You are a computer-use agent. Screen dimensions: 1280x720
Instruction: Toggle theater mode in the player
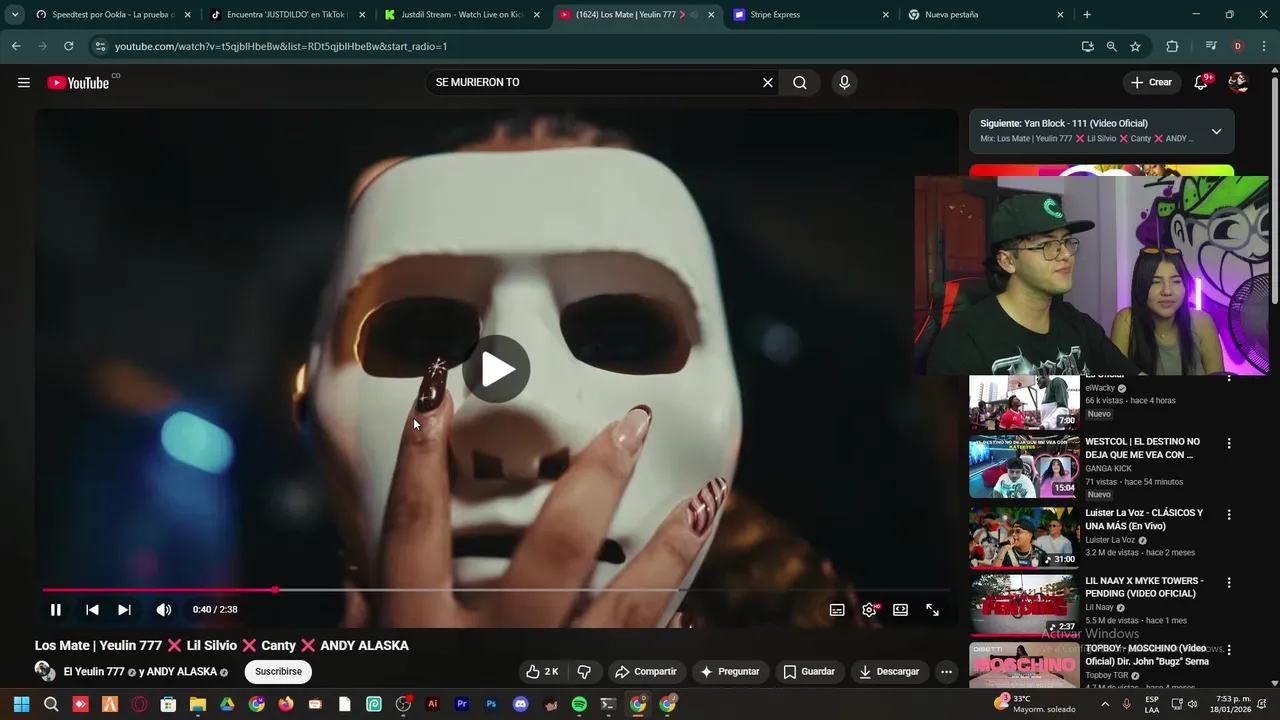pos(900,610)
